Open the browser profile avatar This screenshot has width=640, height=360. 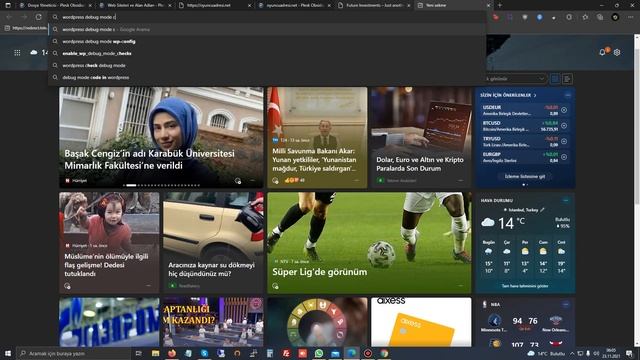pos(615,17)
